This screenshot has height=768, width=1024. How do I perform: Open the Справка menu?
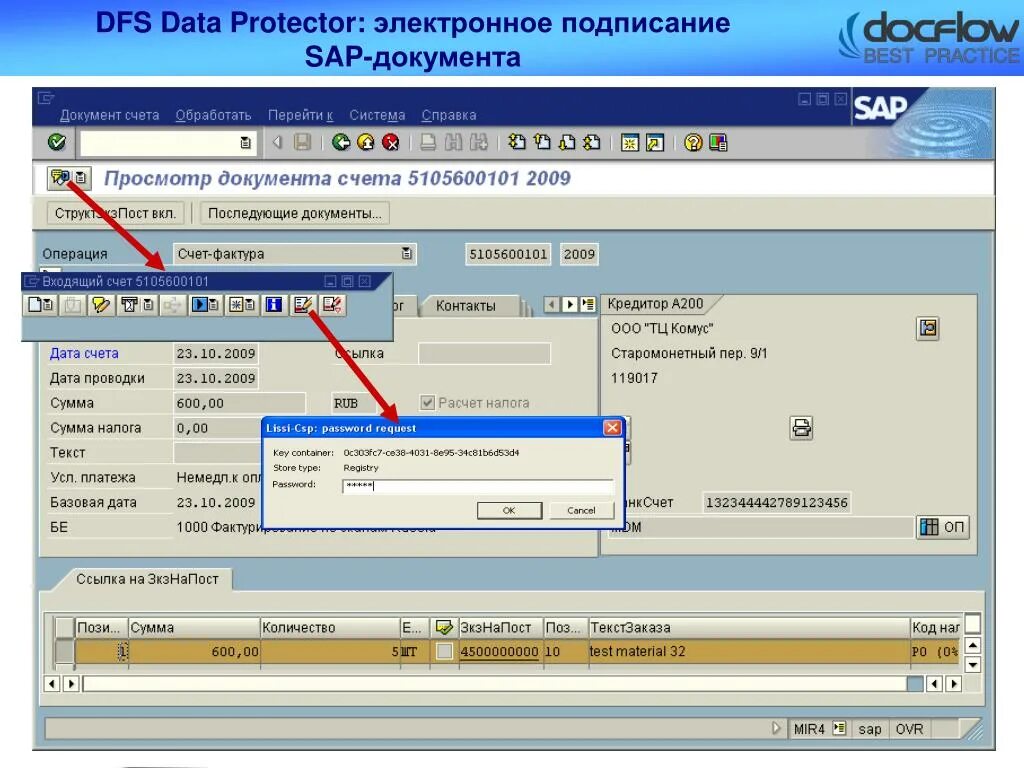pos(449,116)
